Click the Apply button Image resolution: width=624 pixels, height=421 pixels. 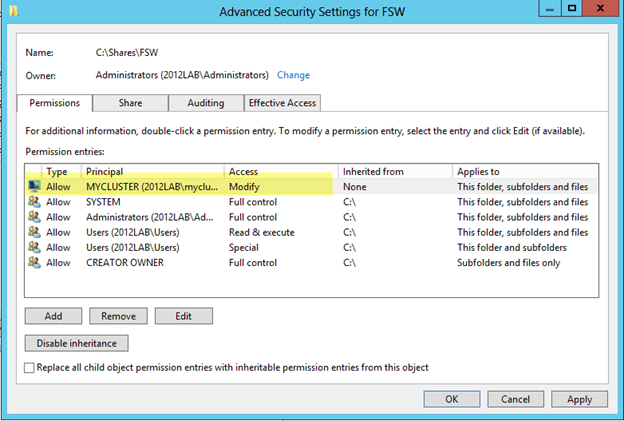point(580,399)
